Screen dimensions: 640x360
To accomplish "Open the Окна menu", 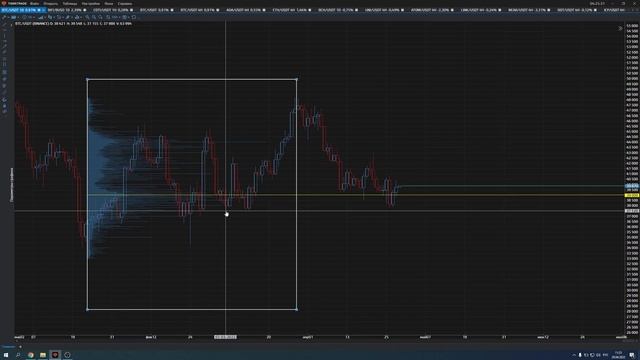I will [109, 4].
